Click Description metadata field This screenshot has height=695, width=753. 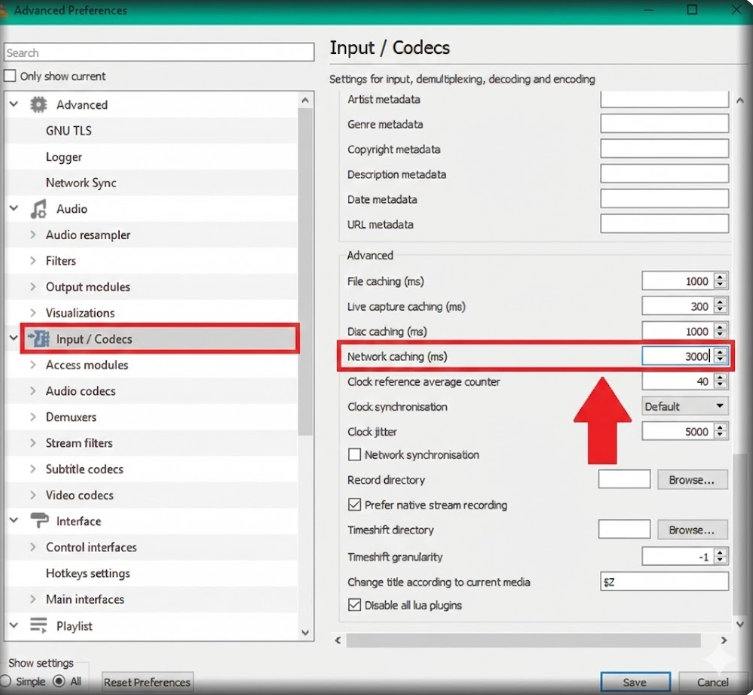664,173
